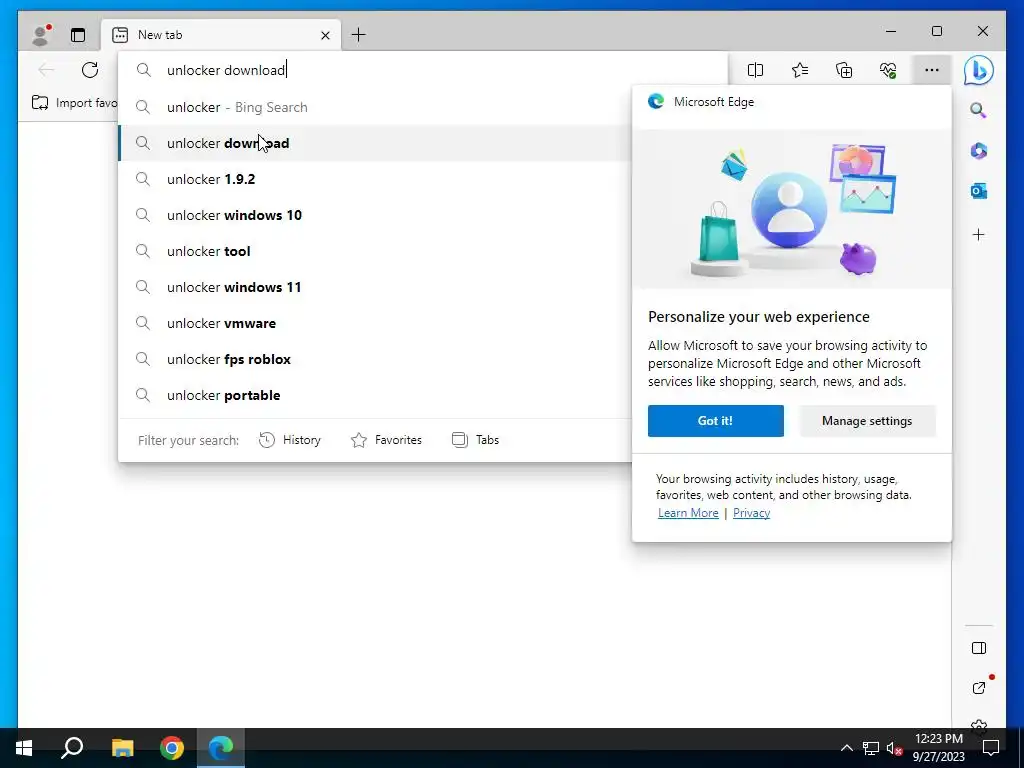
Task: Click the muted volume tray icon
Action: pos(894,748)
